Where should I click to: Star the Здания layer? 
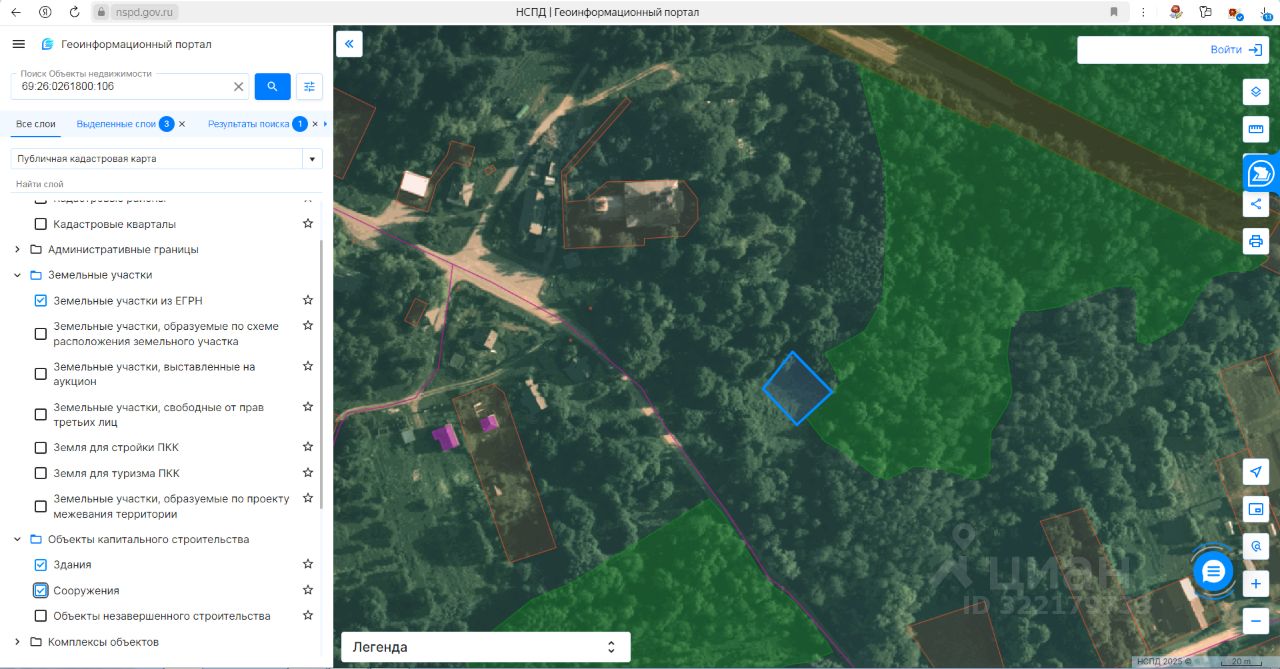308,564
